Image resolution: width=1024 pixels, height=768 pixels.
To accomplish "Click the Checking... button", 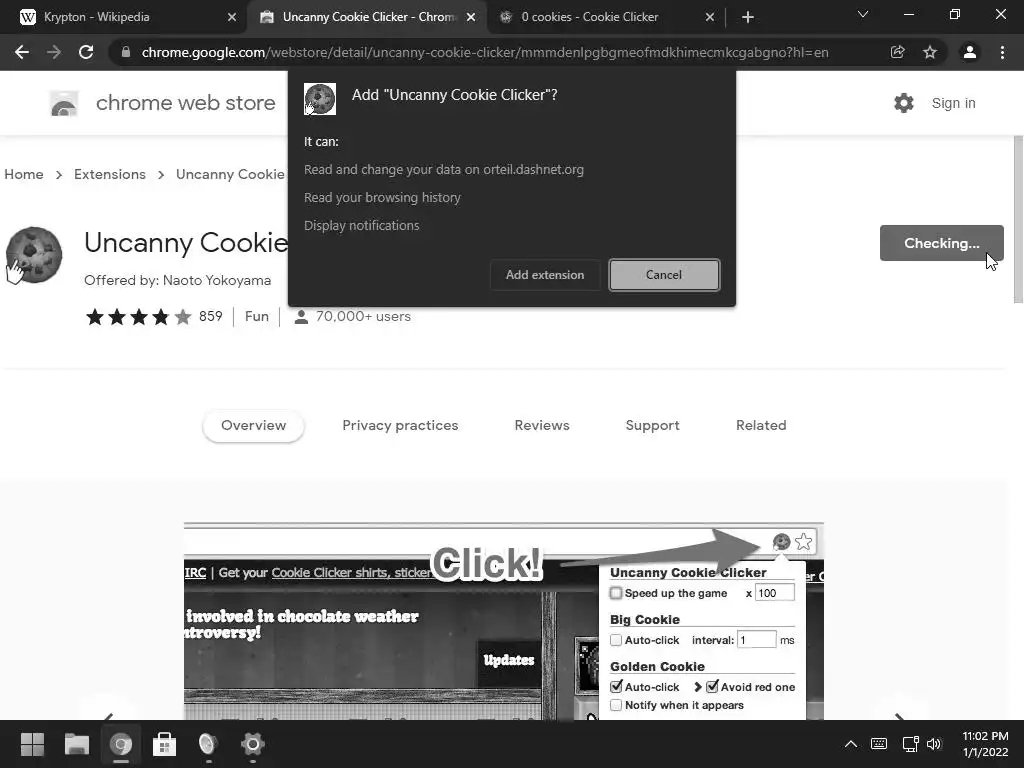I will [x=942, y=243].
